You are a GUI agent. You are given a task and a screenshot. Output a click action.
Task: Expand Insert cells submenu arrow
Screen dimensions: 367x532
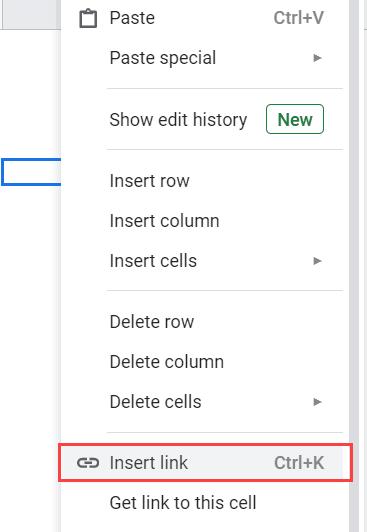pyautogui.click(x=317, y=261)
